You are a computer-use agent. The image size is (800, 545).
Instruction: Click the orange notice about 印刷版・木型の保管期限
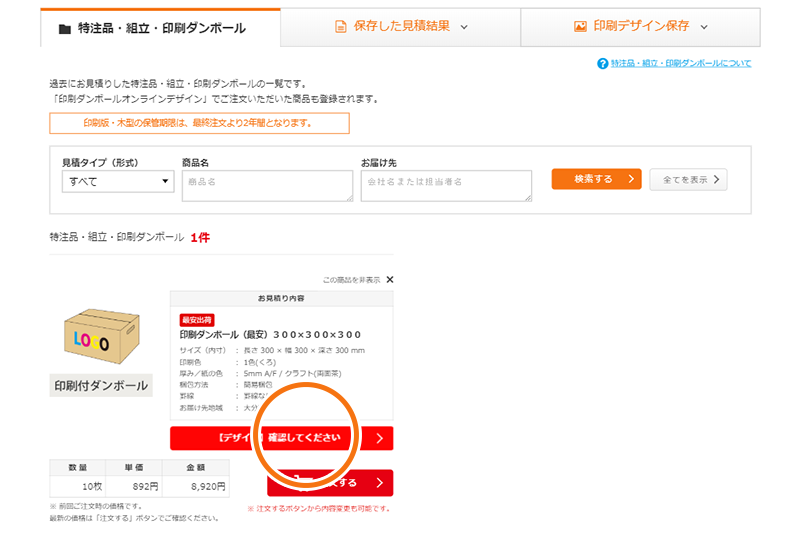click(x=199, y=123)
